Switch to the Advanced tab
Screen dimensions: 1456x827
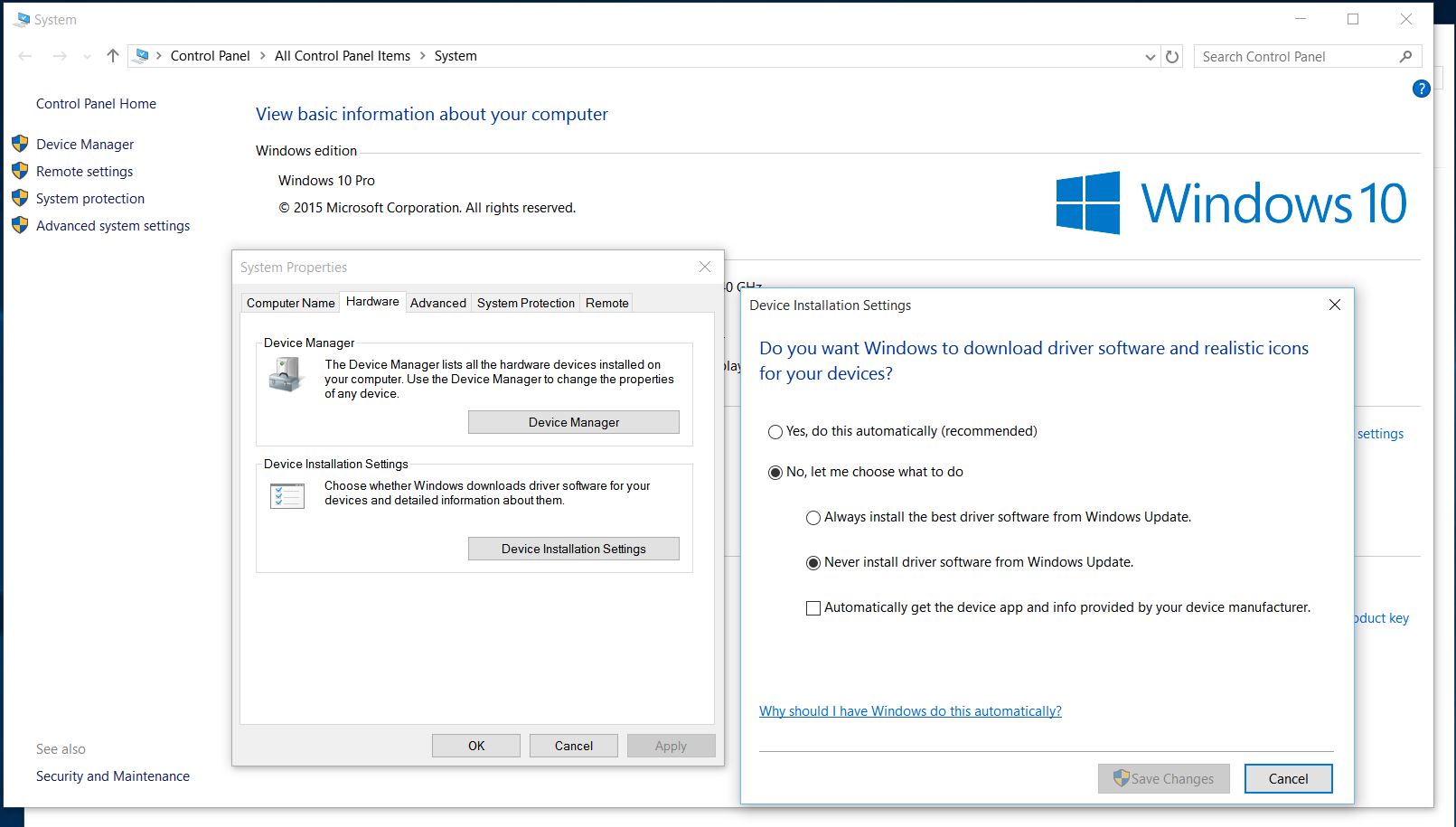pyautogui.click(x=438, y=303)
